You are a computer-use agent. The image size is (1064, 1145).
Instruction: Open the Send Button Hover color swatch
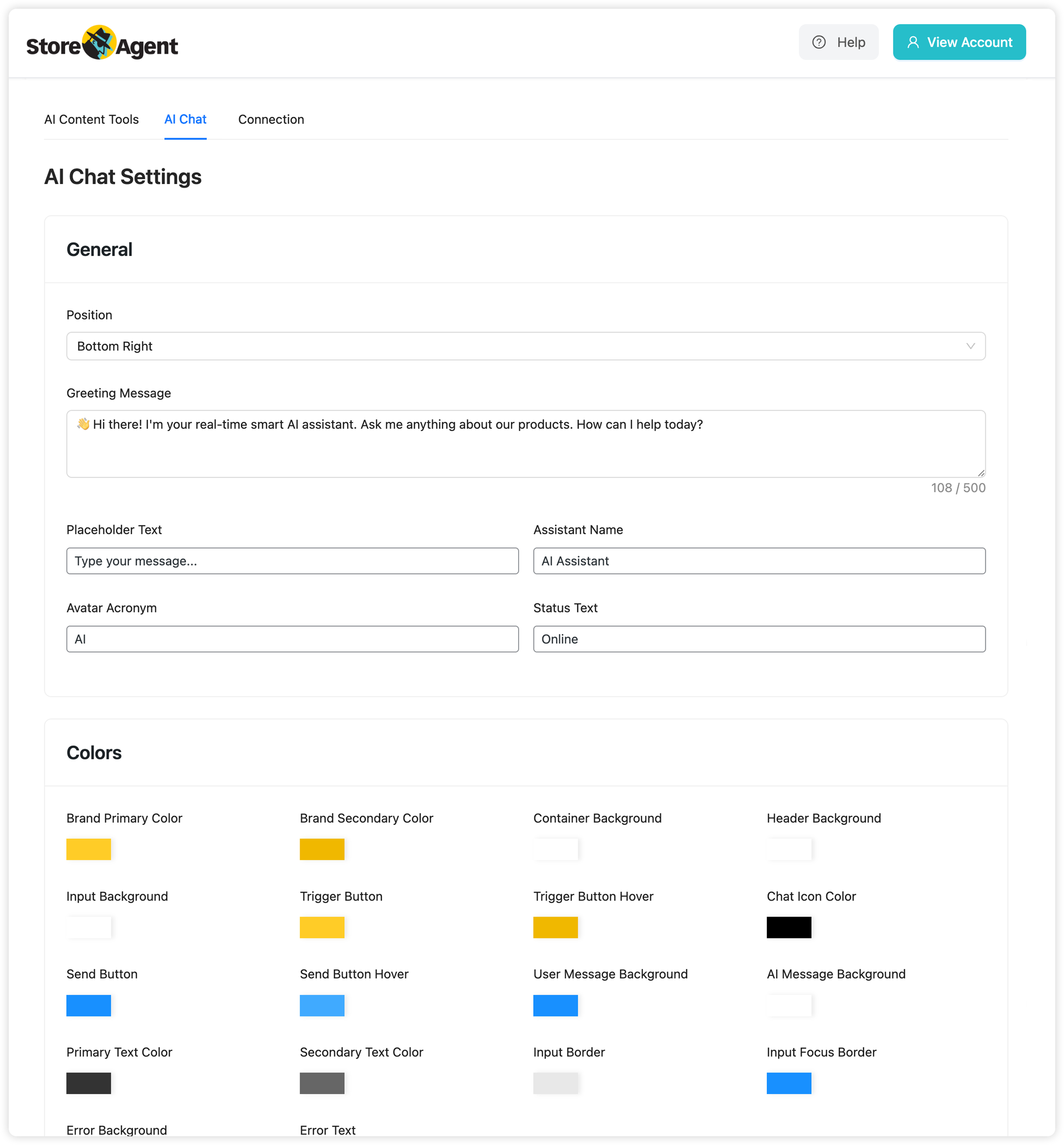[x=322, y=1006]
